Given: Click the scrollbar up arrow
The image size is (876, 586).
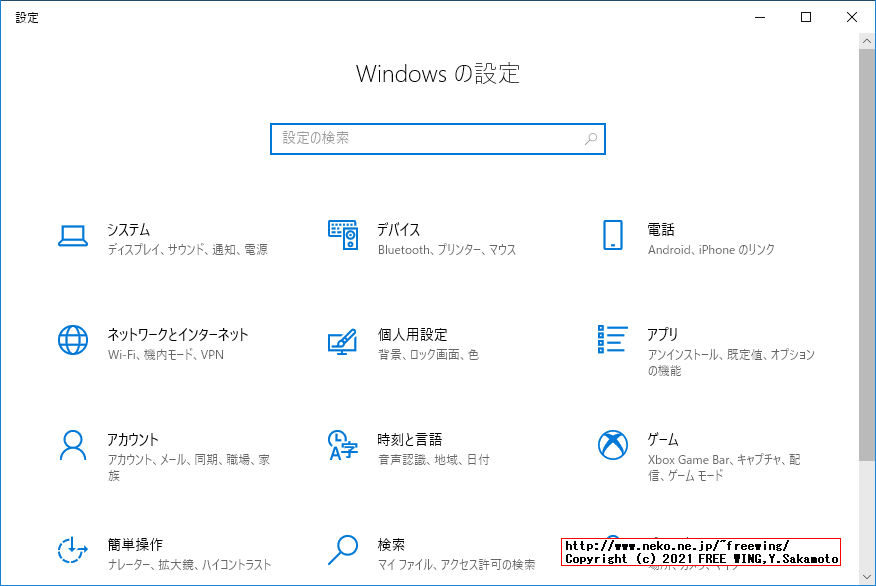Looking at the screenshot, I should coord(867,40).
